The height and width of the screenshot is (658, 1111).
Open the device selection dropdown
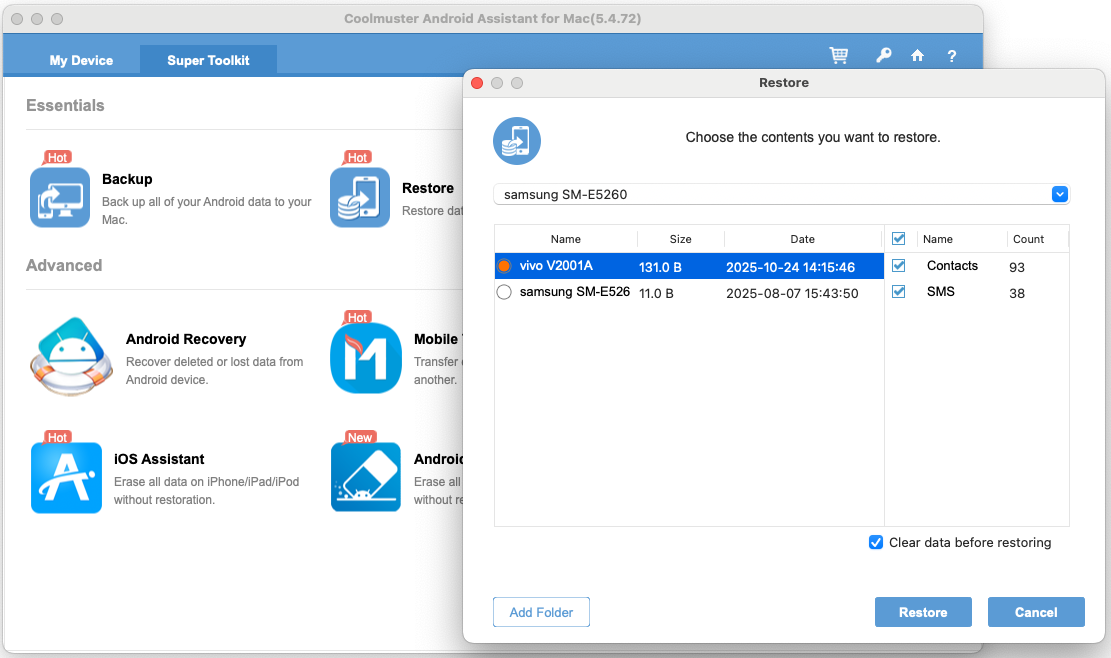(x=1059, y=194)
